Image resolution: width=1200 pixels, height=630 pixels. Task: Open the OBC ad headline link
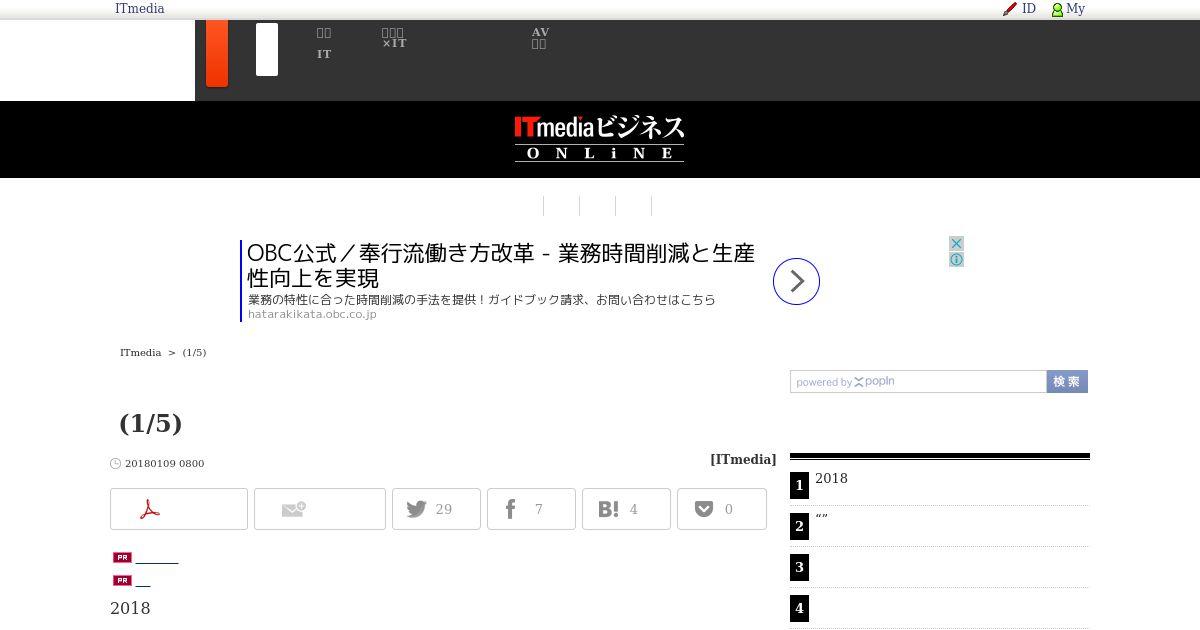500,265
